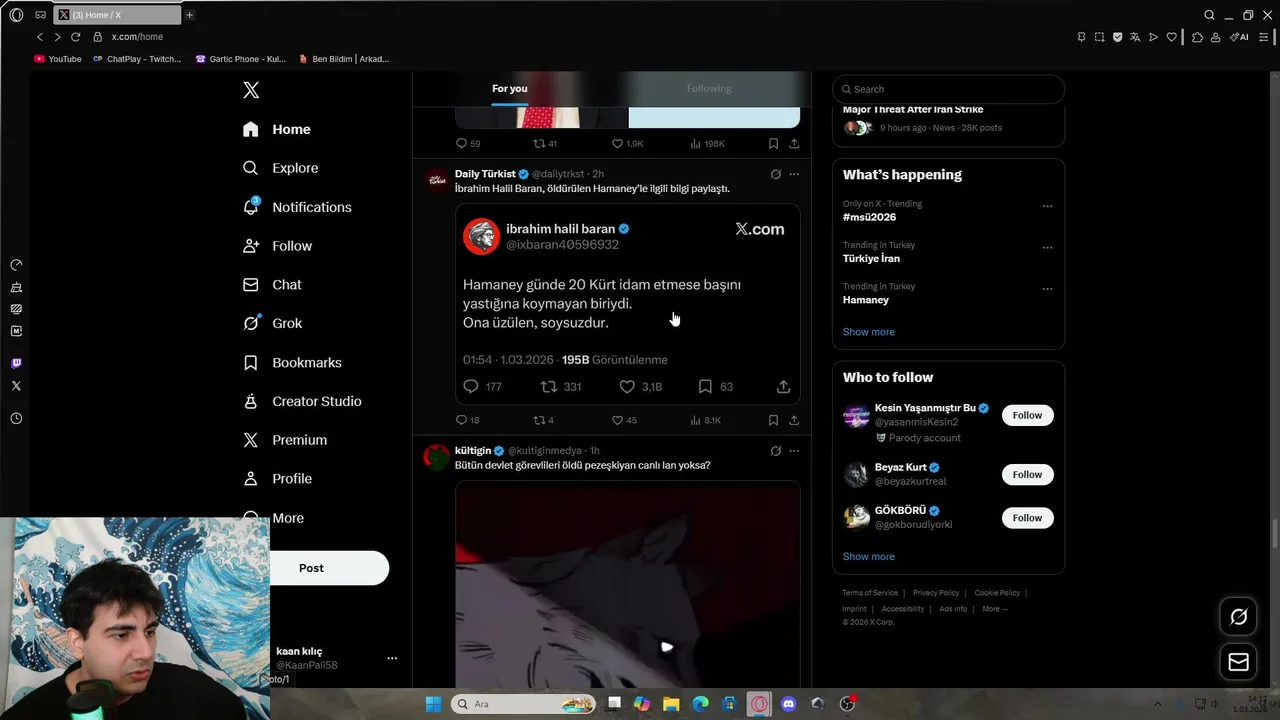The image size is (1280, 720).
Task: Like the Daily Türkist post with 45 likes
Action: 624,421
